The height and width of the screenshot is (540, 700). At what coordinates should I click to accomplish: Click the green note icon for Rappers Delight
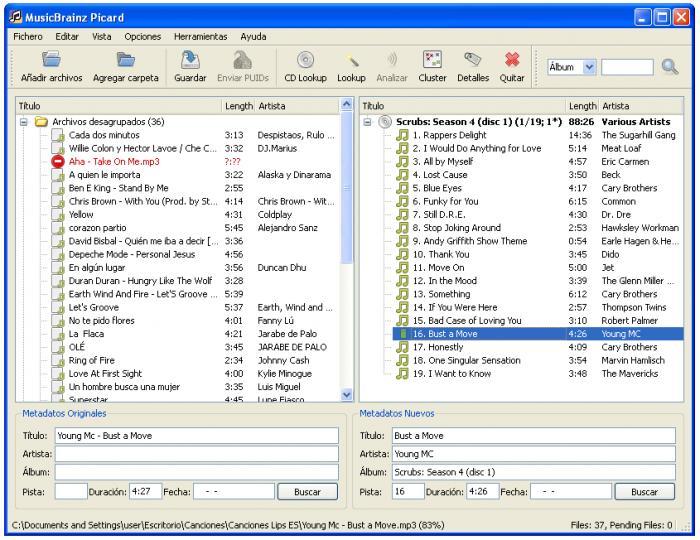click(x=402, y=135)
